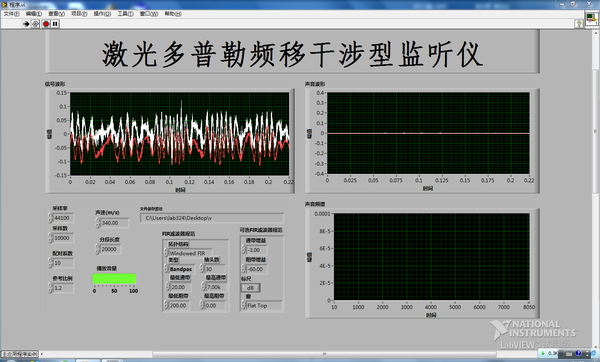Click the stepper arrows beside 1.2

click(50, 288)
